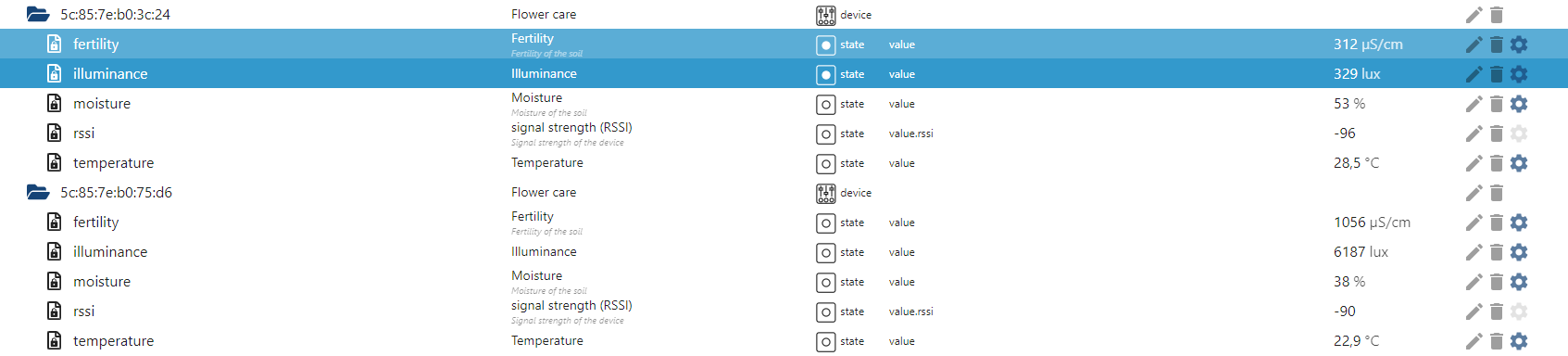Screen dimensions: 1568x356
Task: Edit the 5c:85:7e:b0:75:d6 device object
Action: (x=1474, y=193)
